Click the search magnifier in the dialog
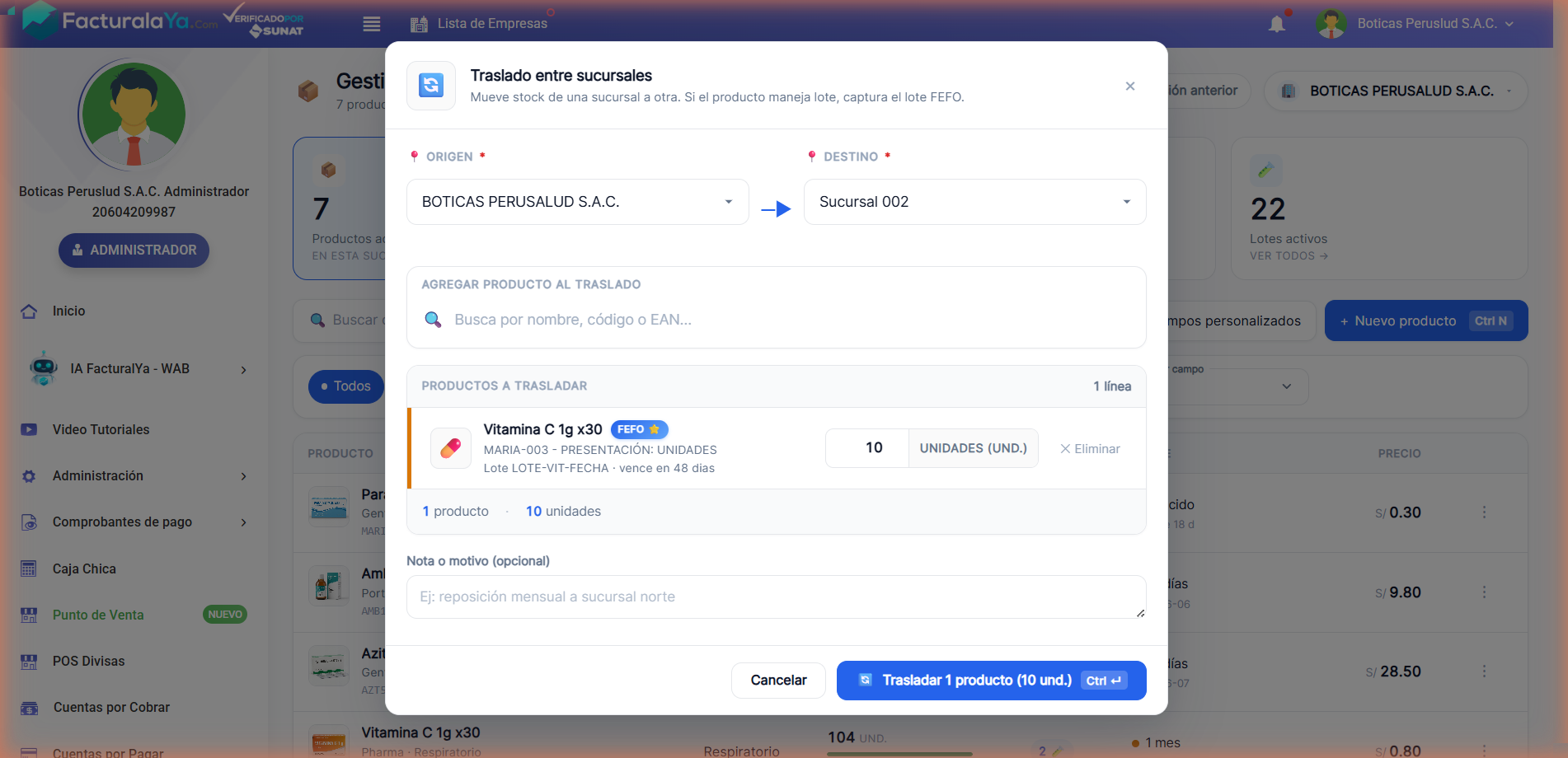The image size is (1568, 758). pyautogui.click(x=433, y=320)
